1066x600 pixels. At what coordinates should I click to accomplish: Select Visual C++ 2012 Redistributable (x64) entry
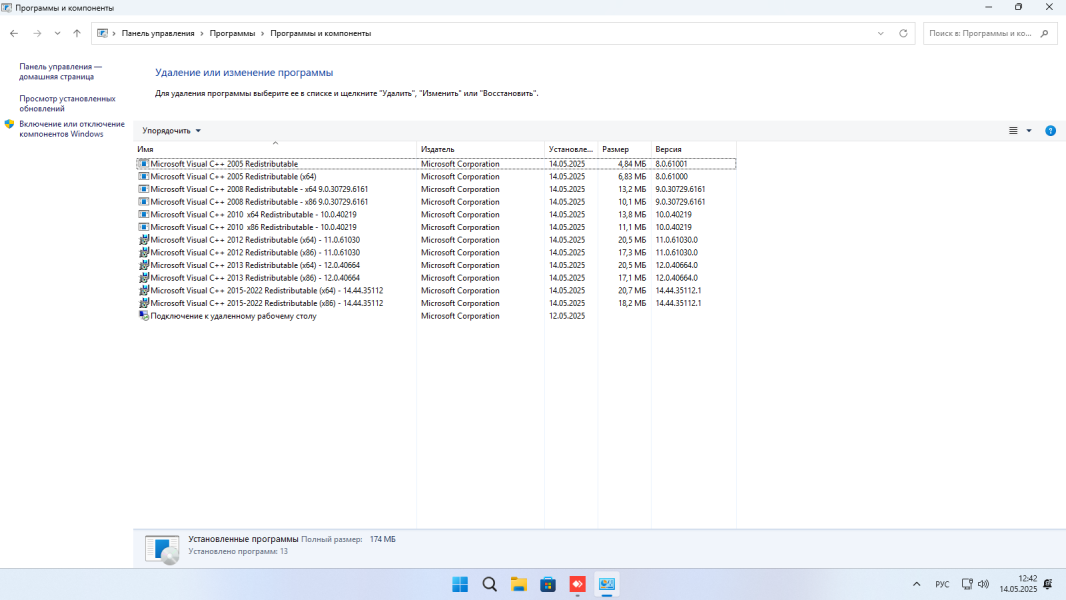click(436, 240)
